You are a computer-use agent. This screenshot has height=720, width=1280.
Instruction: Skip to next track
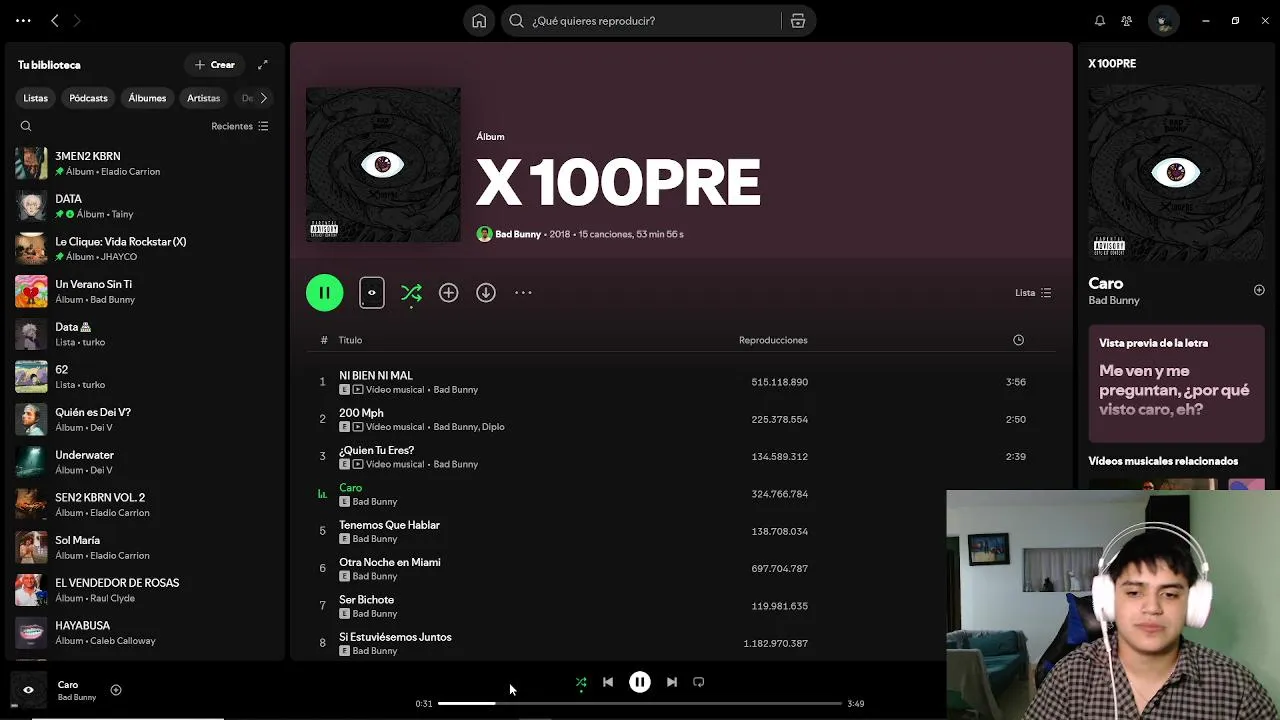pyautogui.click(x=672, y=682)
